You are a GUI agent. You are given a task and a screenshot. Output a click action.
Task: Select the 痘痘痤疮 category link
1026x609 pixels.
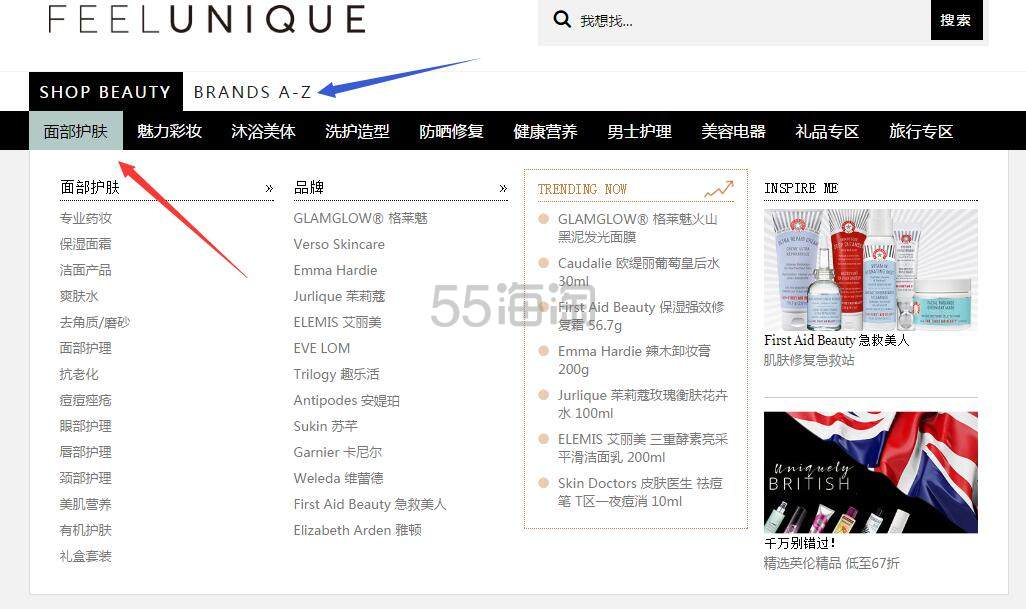point(86,400)
